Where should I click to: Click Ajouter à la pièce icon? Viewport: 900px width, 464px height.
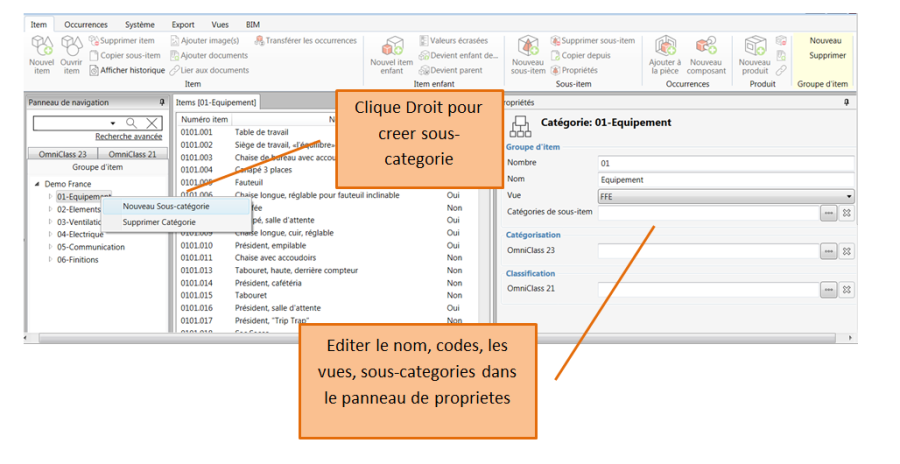click(x=665, y=47)
